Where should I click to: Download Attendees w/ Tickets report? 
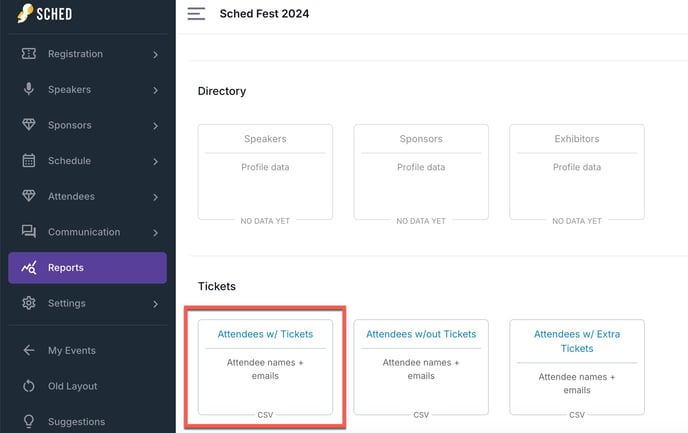265,334
